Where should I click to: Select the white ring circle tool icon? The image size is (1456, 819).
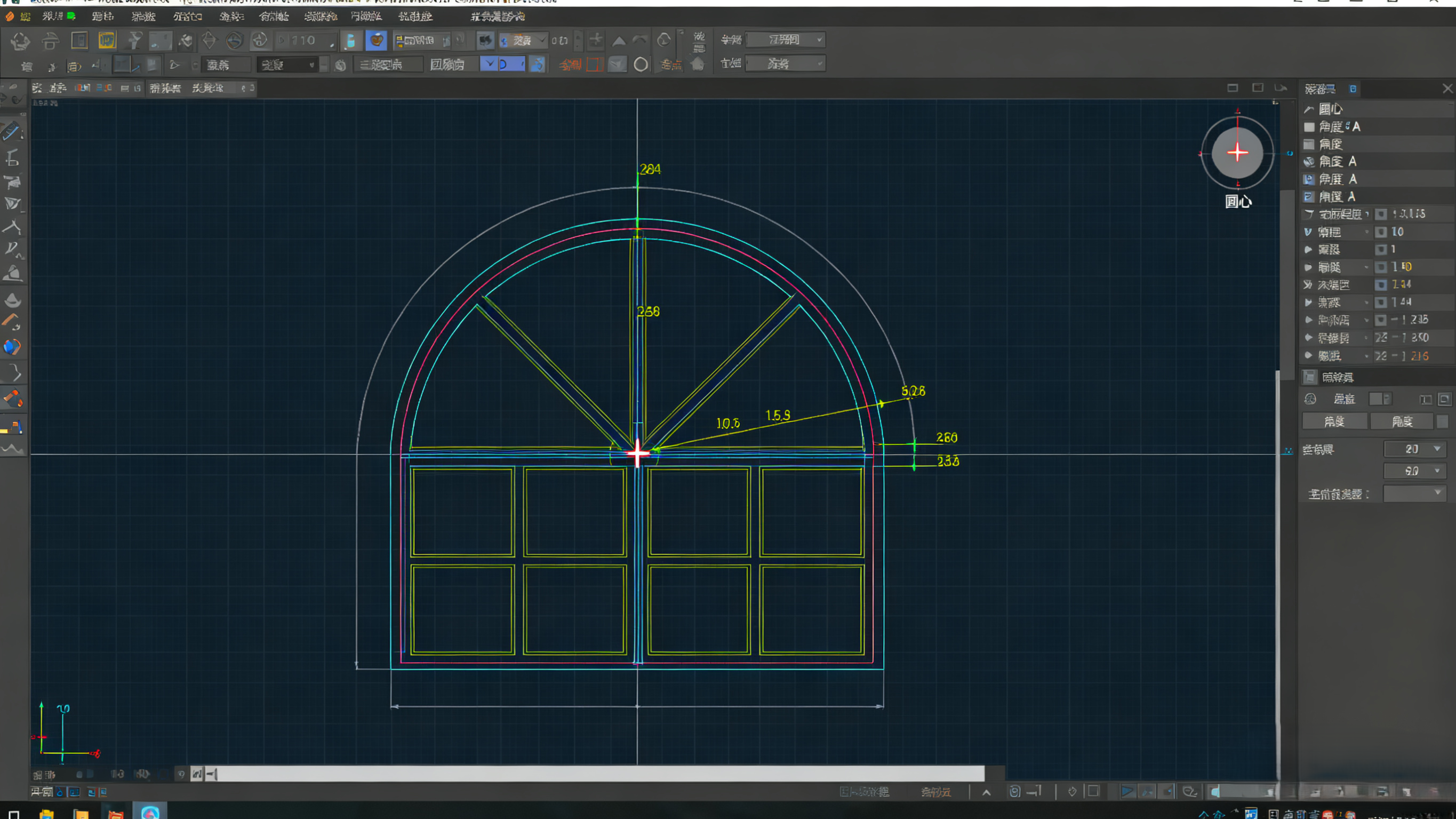(641, 65)
